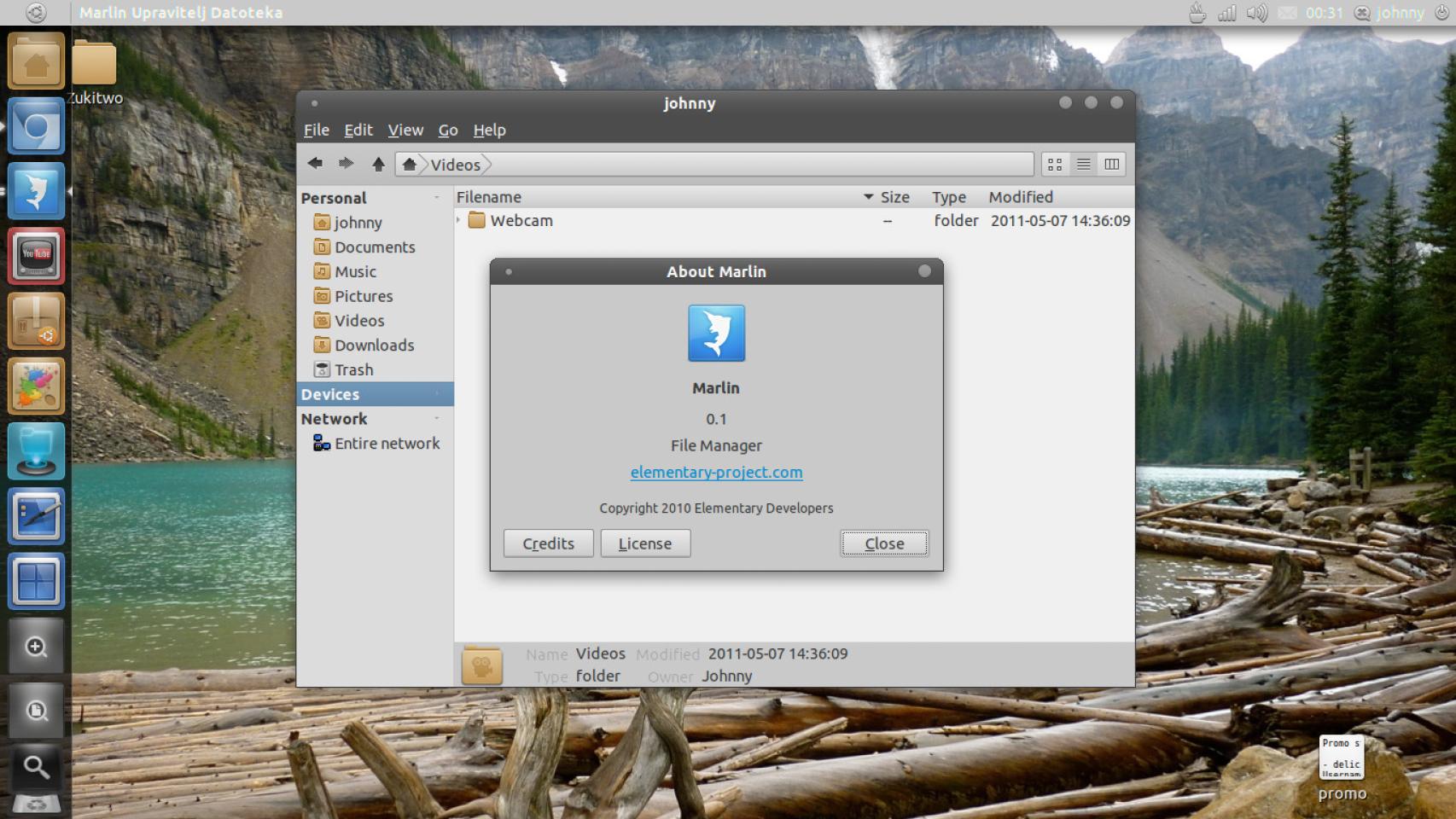Screen dimensions: 1456x819
Task: Click the Credits button
Action: pos(548,543)
